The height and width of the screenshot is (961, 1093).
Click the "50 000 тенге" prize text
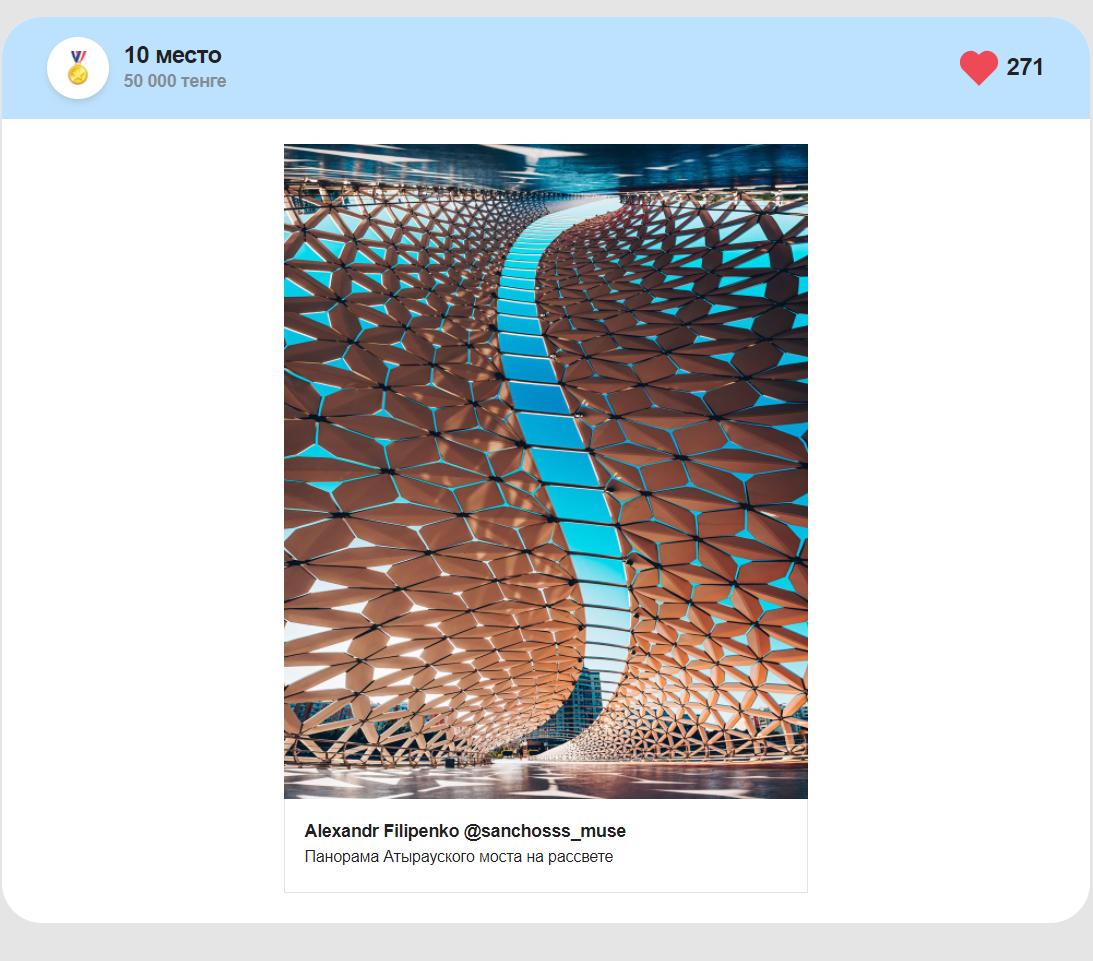click(175, 81)
